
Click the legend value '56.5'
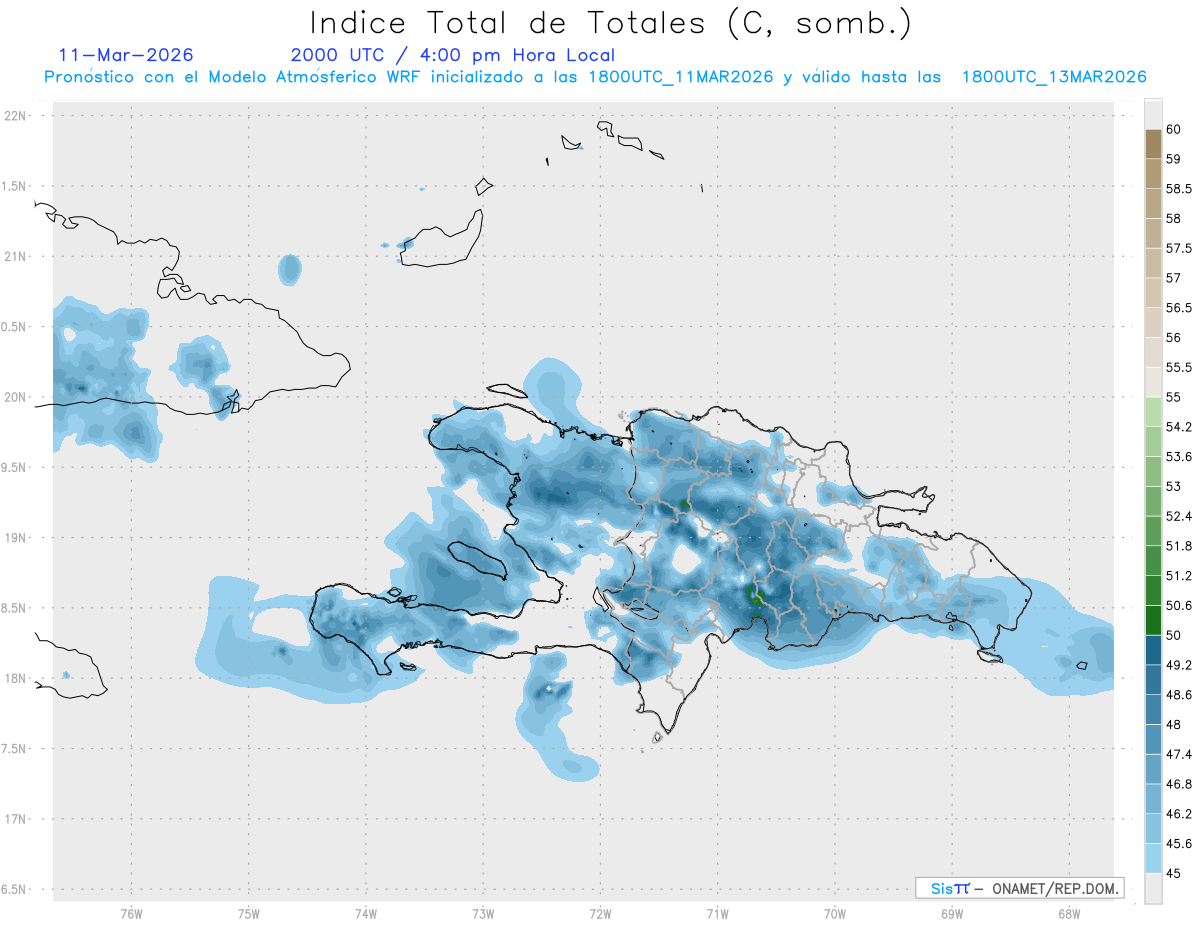coord(1178,308)
